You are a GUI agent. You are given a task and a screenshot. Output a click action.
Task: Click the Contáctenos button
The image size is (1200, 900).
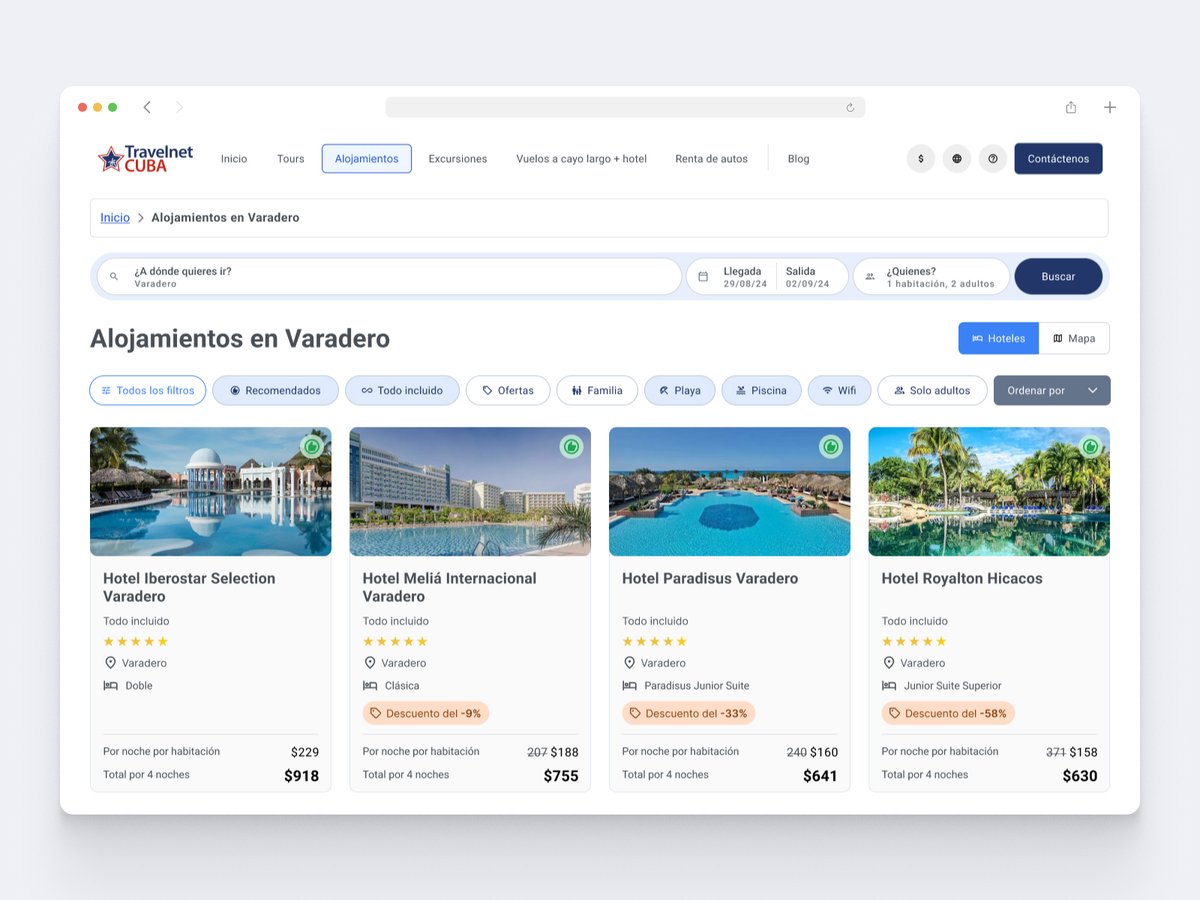click(1058, 159)
